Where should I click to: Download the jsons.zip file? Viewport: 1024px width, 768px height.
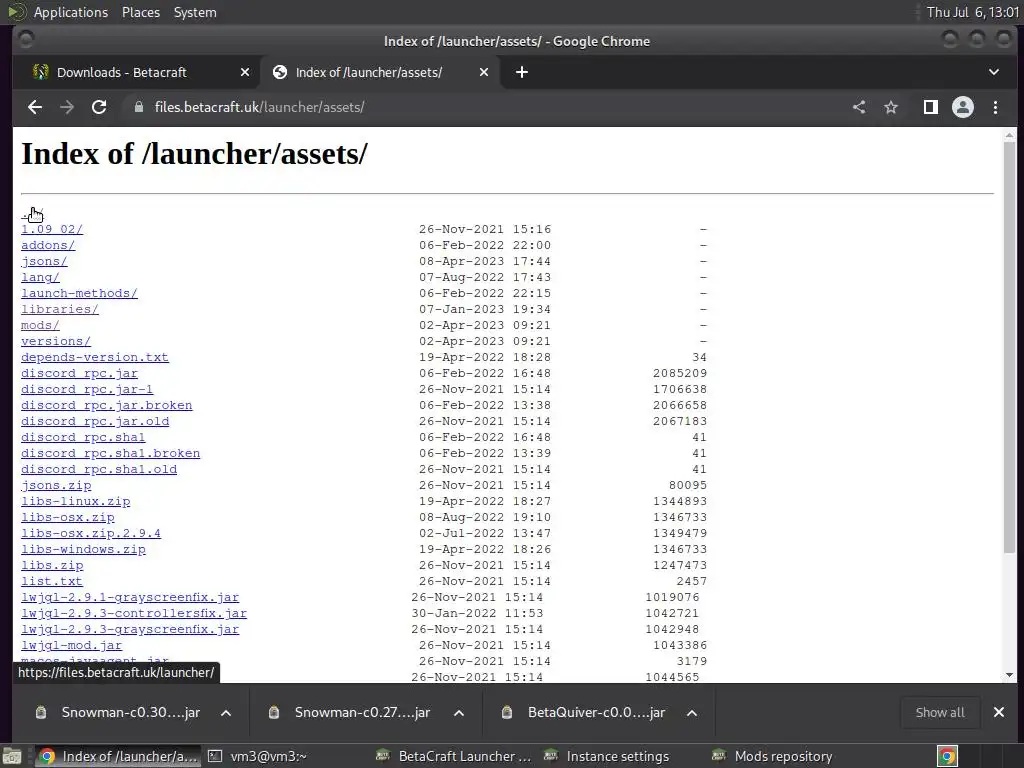[56, 485]
